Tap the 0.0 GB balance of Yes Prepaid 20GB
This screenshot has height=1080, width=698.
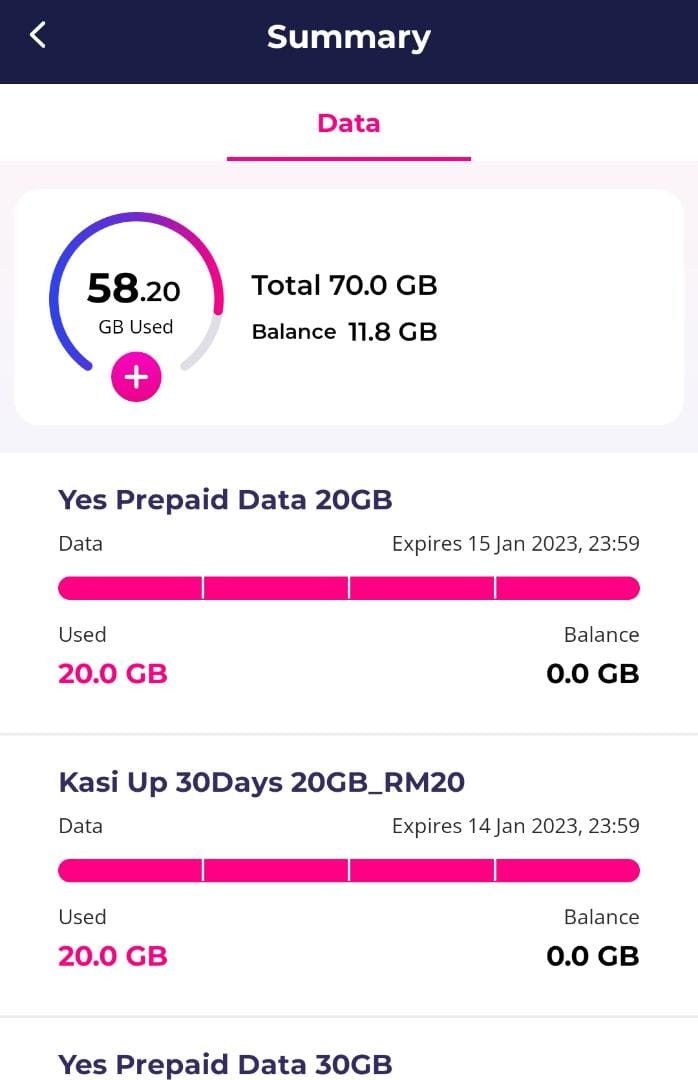[592, 673]
